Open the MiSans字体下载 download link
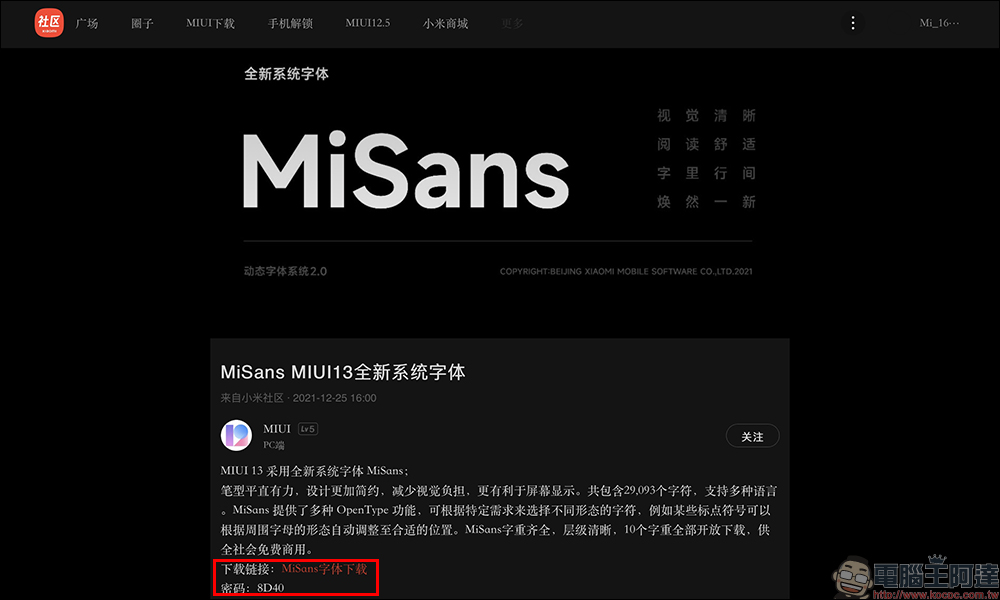 [324, 568]
